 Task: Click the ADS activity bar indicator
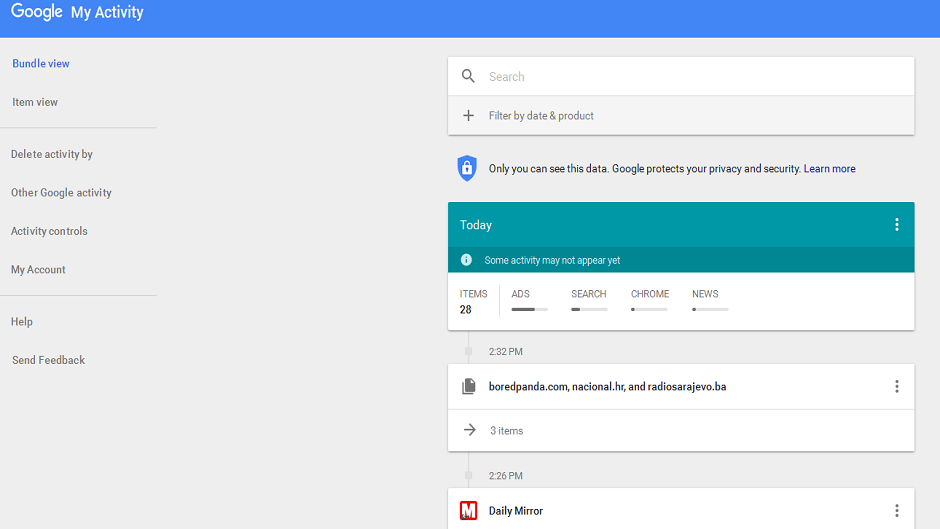pos(529,309)
